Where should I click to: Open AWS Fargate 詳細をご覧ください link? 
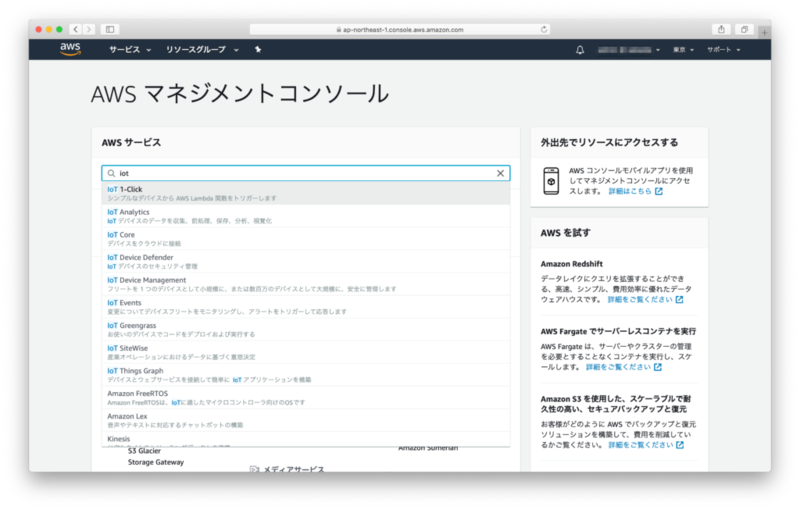tap(618, 367)
